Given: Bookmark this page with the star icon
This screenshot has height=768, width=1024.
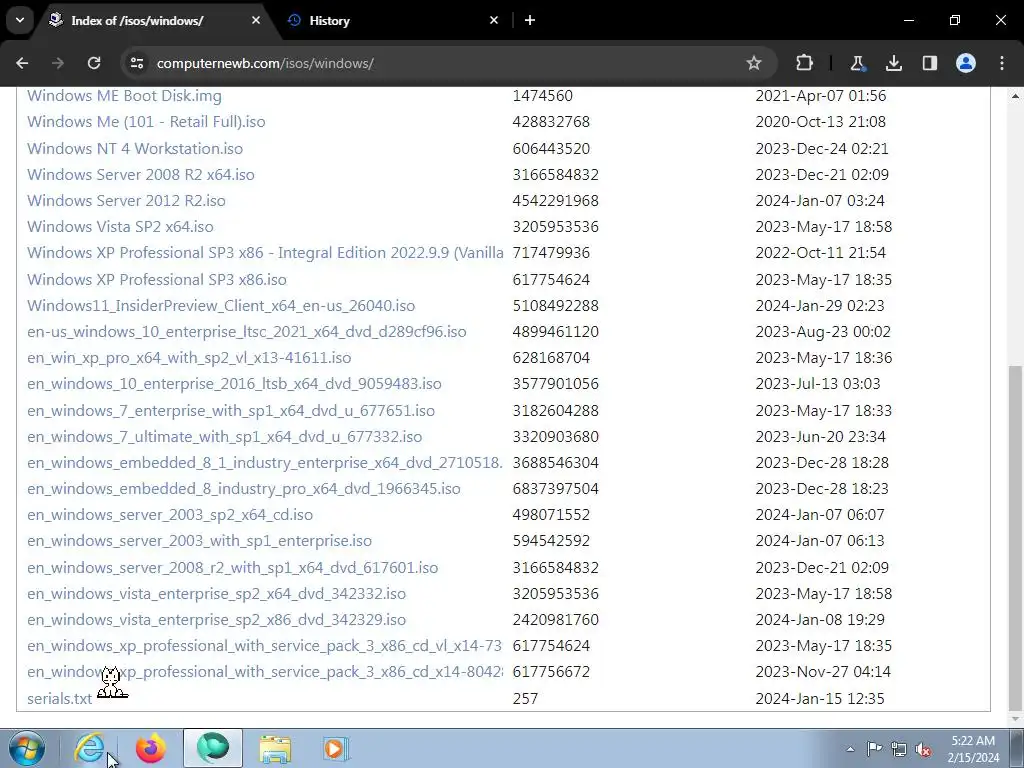Looking at the screenshot, I should [754, 63].
